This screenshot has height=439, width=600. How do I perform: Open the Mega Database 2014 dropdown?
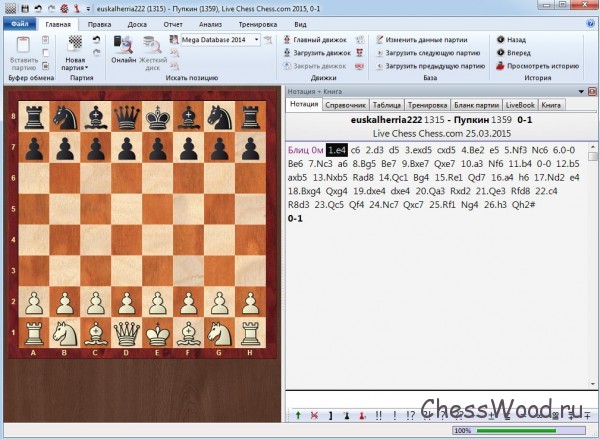[256, 39]
